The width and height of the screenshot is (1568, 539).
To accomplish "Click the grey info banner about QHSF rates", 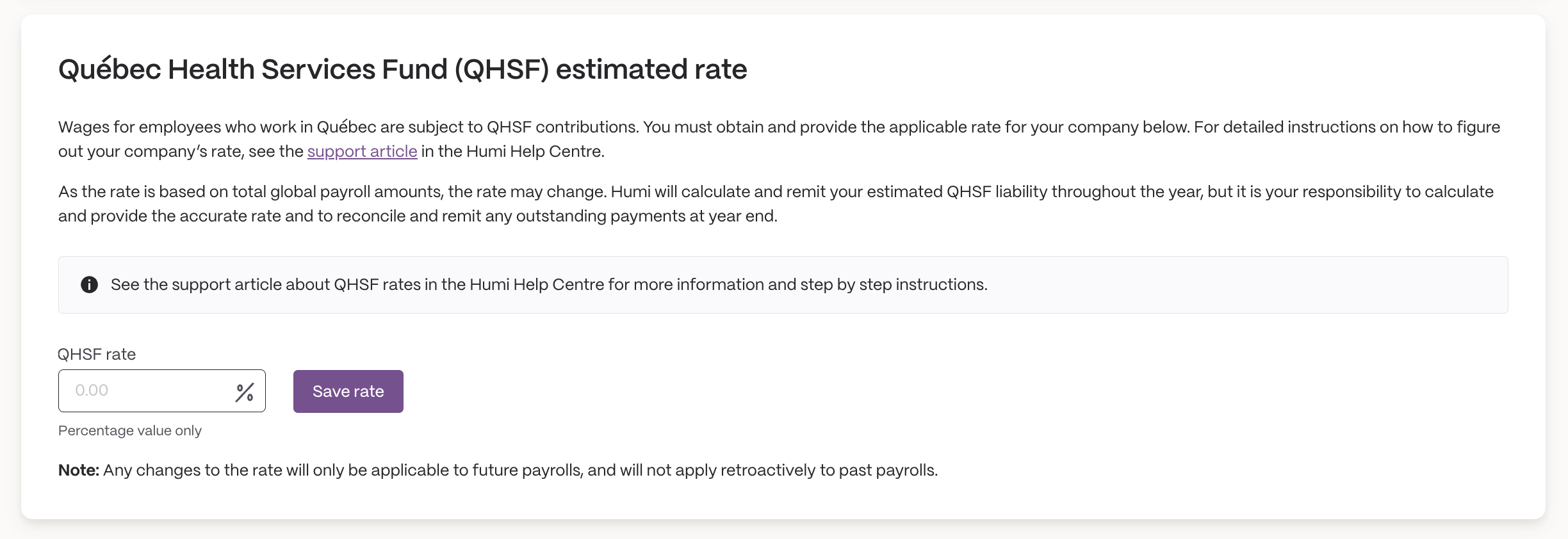I will tap(783, 285).
